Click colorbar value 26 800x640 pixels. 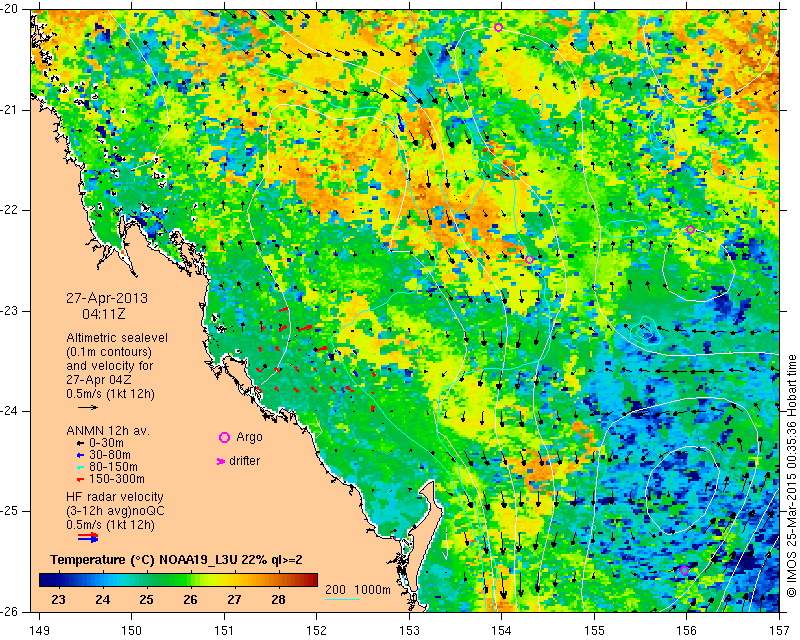coord(190,600)
